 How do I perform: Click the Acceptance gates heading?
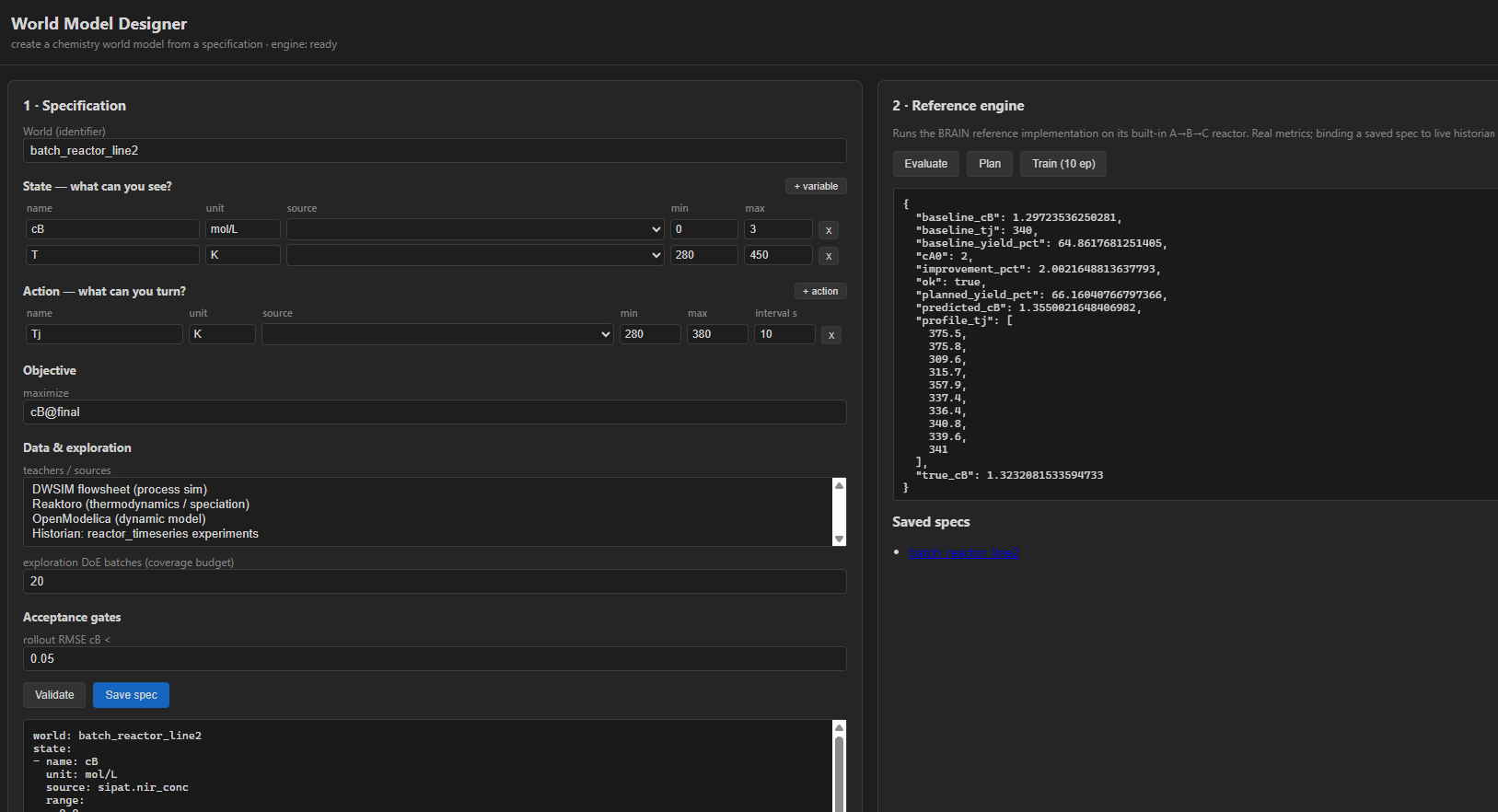click(x=72, y=618)
